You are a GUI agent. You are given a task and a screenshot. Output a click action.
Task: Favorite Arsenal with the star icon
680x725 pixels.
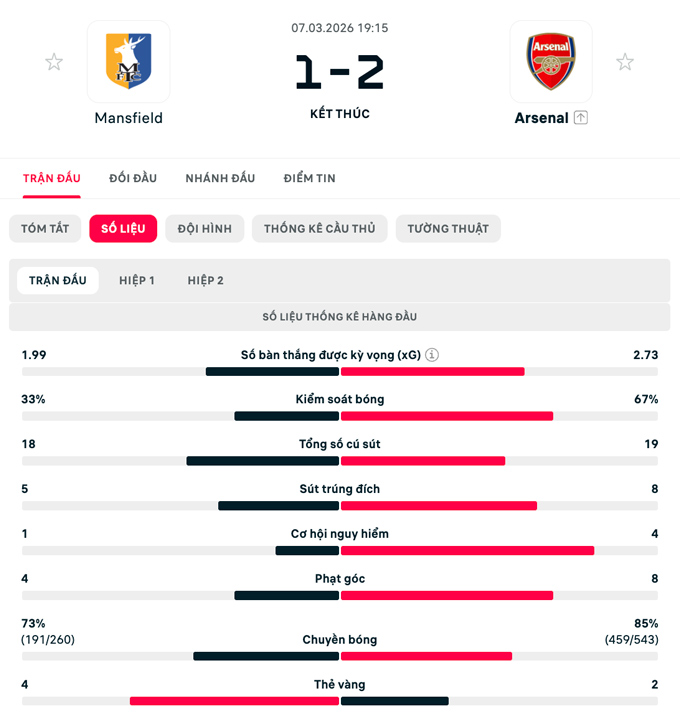[625, 62]
